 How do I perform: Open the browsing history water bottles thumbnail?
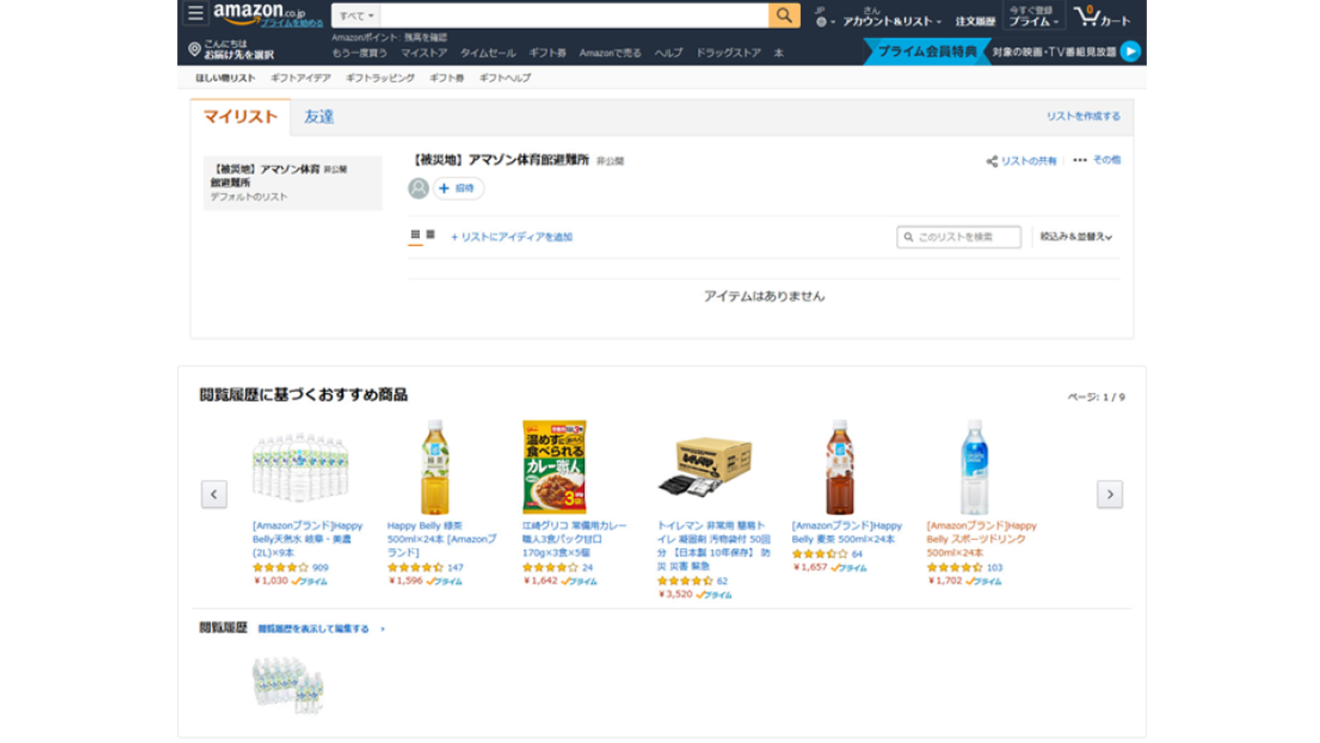click(288, 685)
